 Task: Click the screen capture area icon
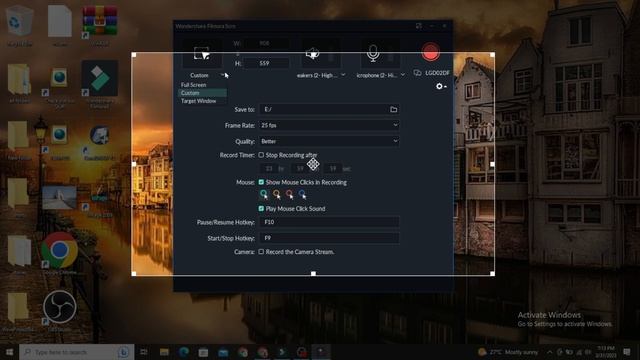[x=202, y=53]
